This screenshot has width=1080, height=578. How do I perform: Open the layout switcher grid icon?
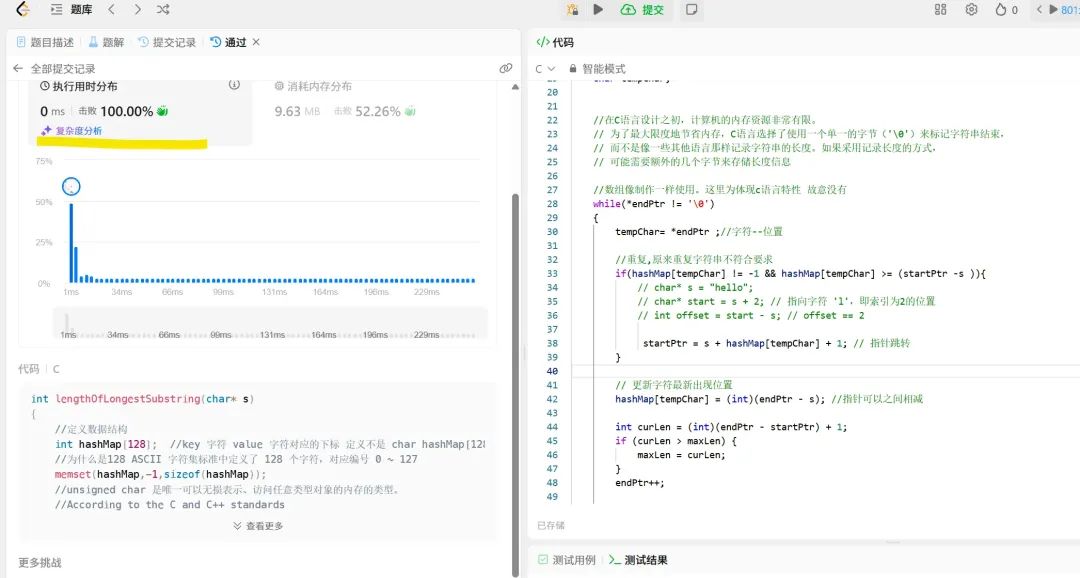(x=940, y=9)
